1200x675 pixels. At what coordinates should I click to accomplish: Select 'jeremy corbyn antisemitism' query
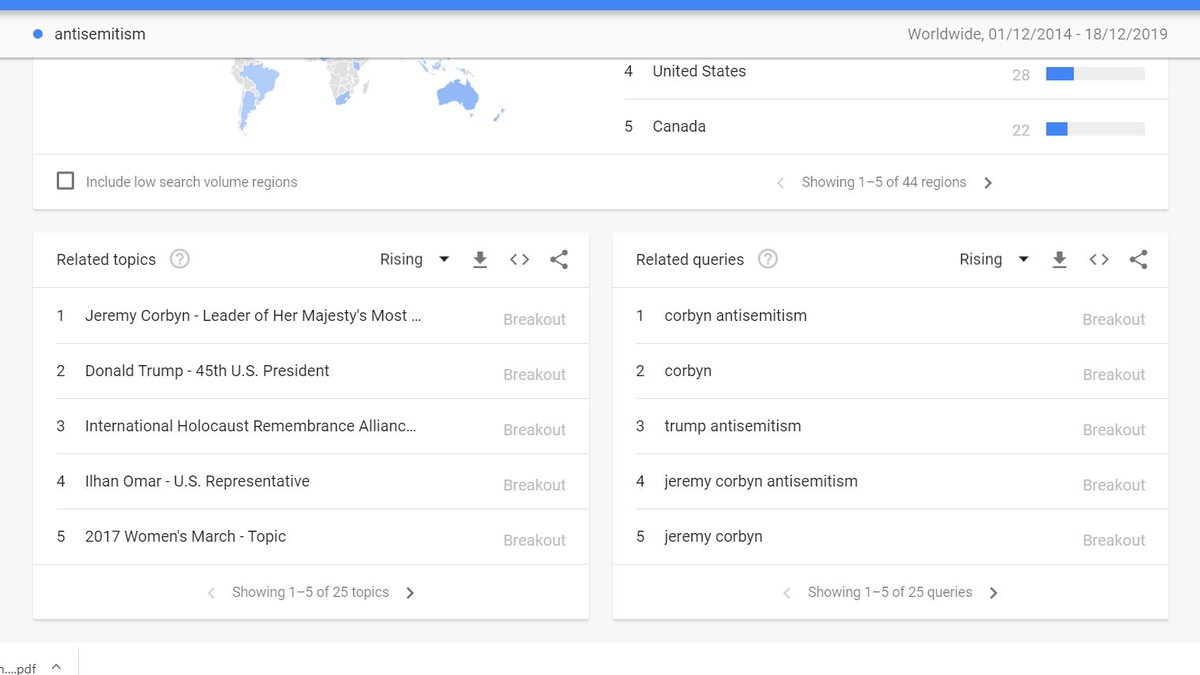[x=761, y=481]
